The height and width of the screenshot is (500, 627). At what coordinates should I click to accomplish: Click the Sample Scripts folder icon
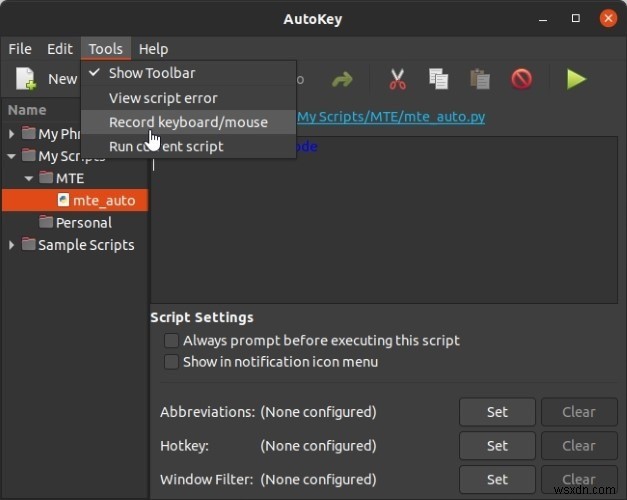click(x=28, y=244)
